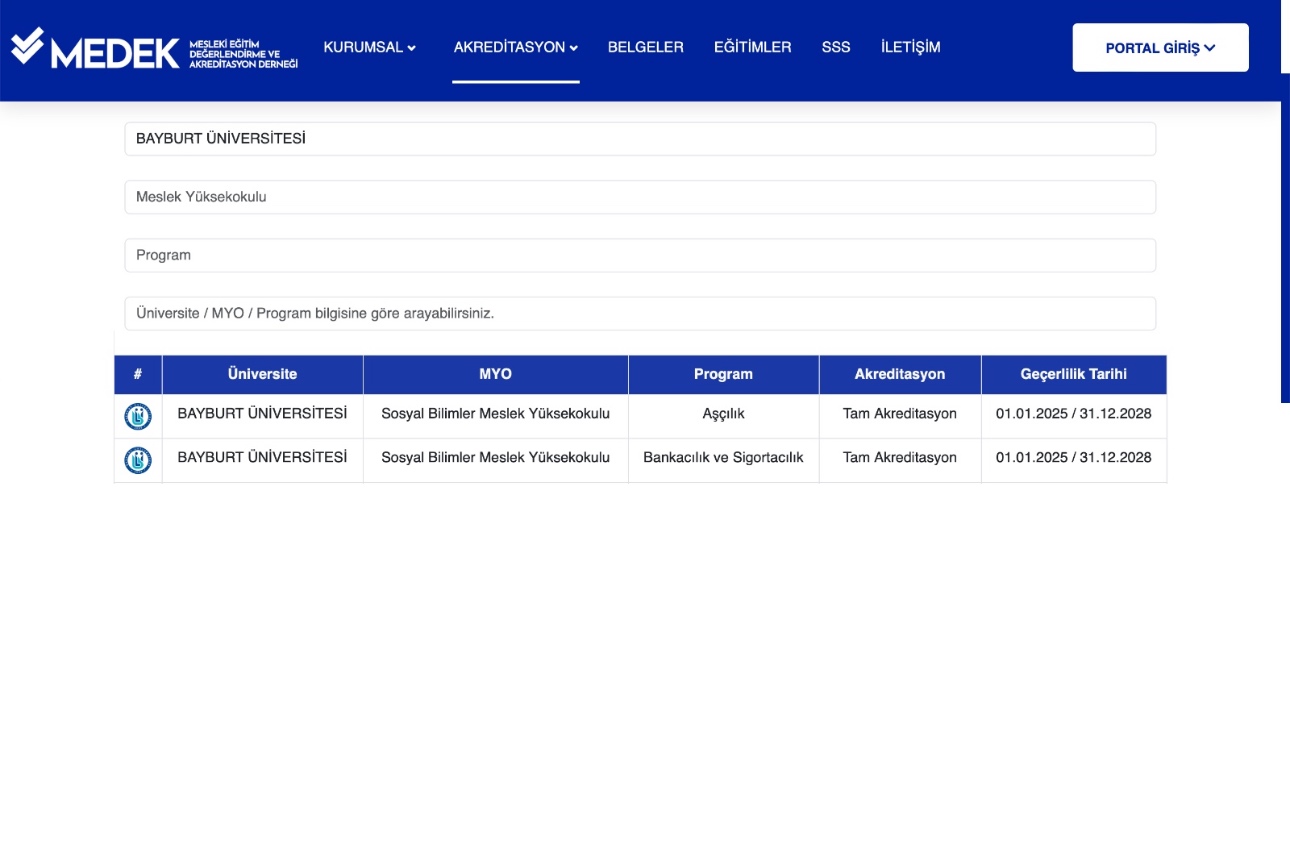This screenshot has height=844, width=1290.
Task: Open the EĞİTİMLER menu item
Action: pyautogui.click(x=752, y=47)
